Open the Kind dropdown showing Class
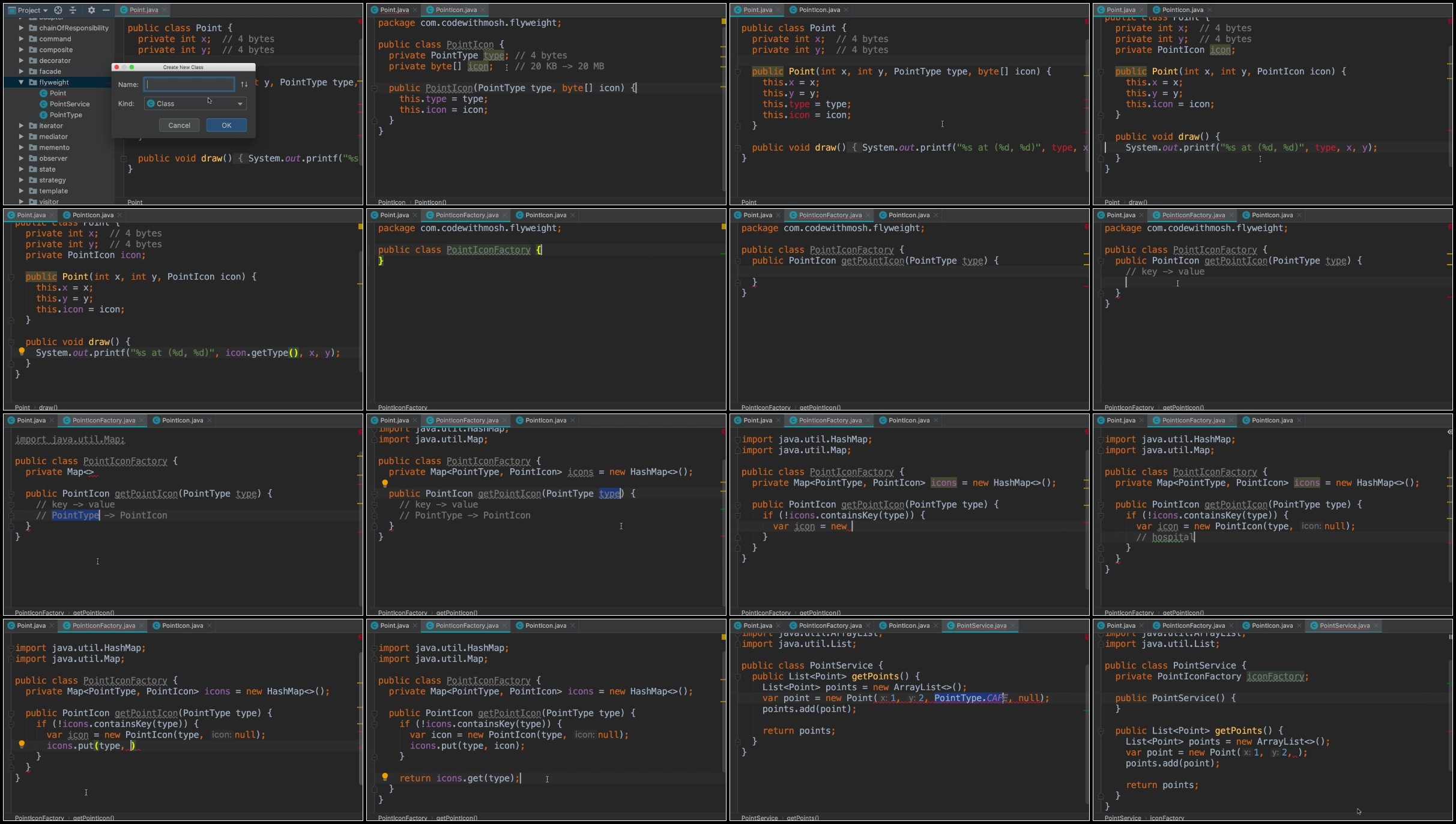Image resolution: width=1456 pixels, height=824 pixels. click(195, 104)
